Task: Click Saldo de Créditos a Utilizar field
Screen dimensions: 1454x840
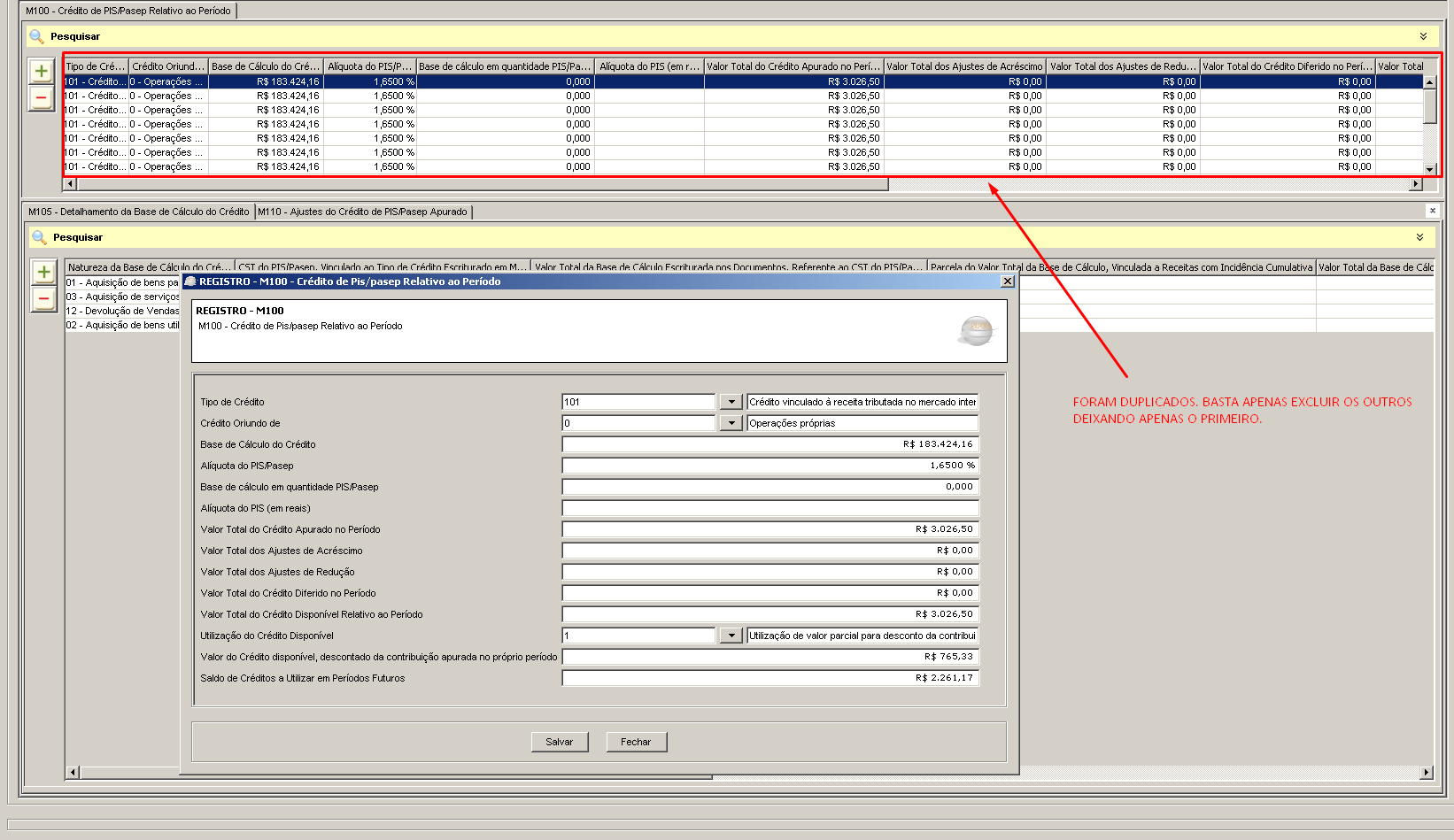Action: click(770, 678)
